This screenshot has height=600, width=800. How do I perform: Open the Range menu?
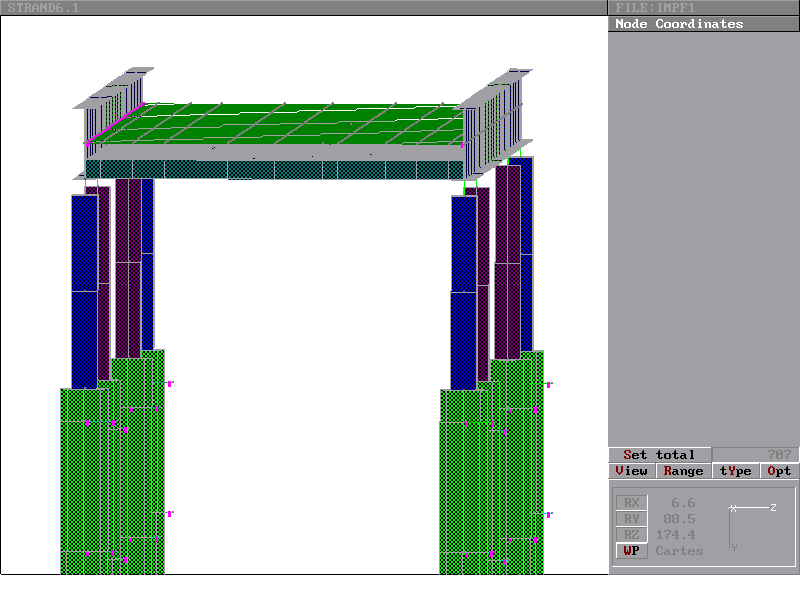(x=683, y=471)
